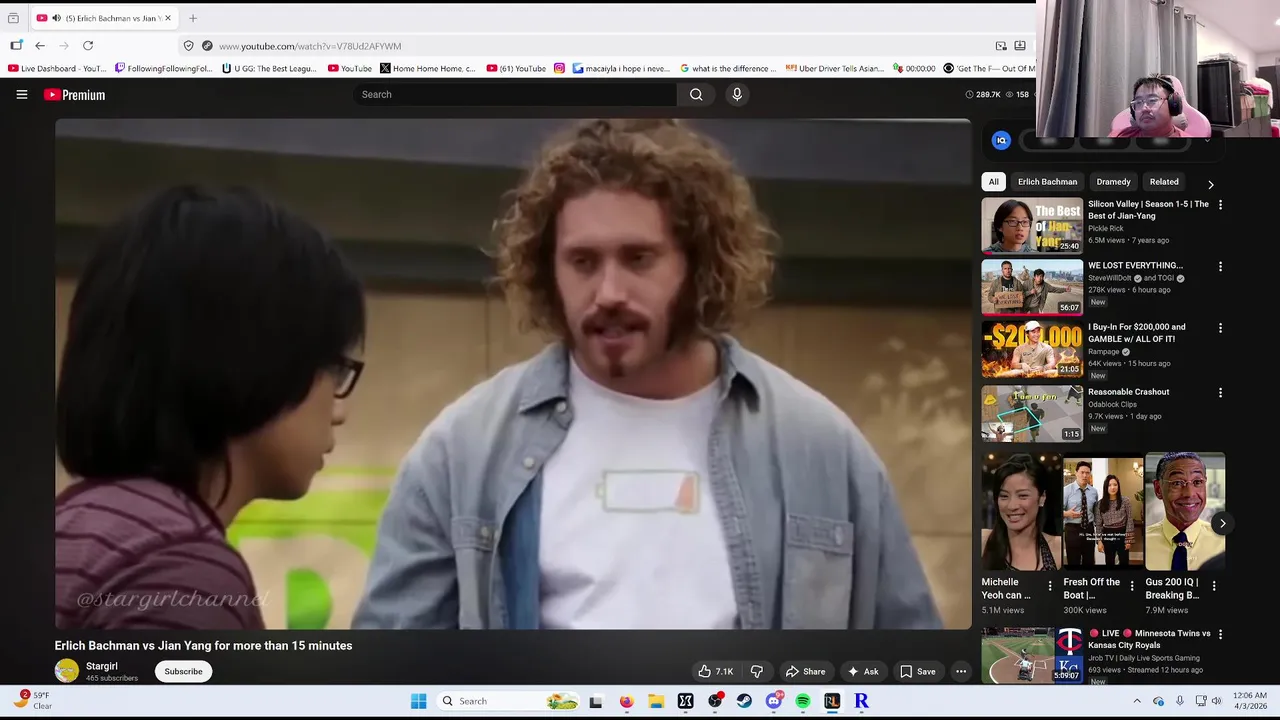Viewport: 1280px width, 720px height.
Task: Click the video player to toggle playback
Action: tap(513, 374)
